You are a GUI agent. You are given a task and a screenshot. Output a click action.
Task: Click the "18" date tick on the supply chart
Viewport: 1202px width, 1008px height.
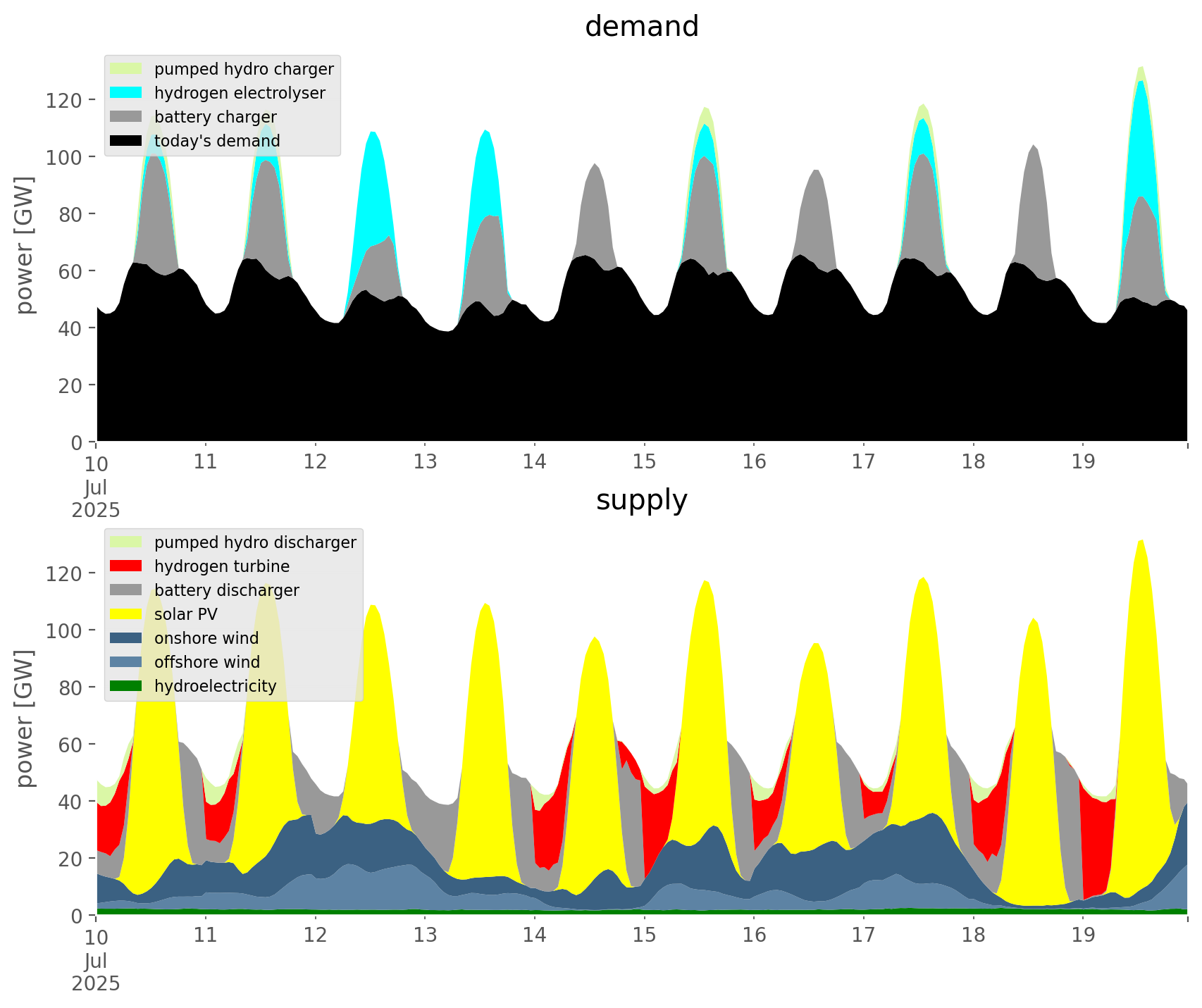click(x=973, y=936)
